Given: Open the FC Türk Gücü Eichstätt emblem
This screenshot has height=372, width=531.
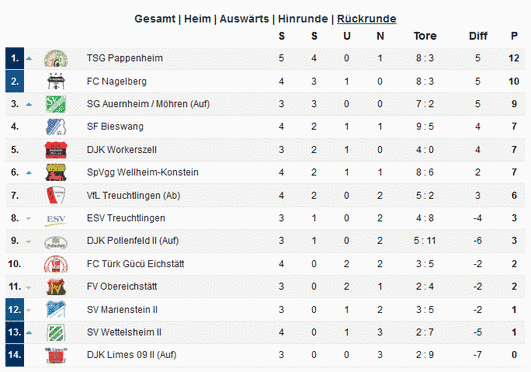Looking at the screenshot, I should pos(56,264).
